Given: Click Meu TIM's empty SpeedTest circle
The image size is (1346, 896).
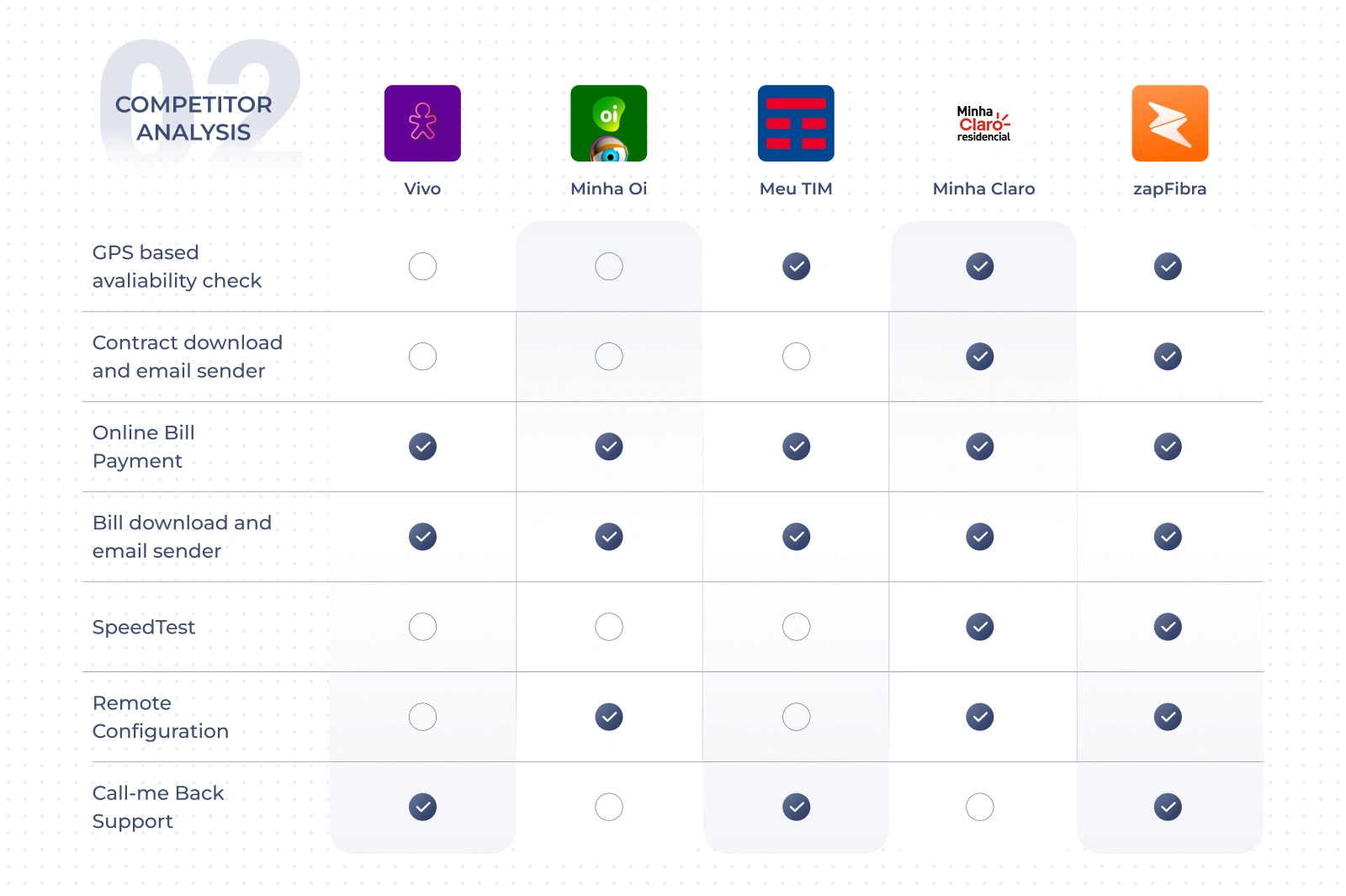Looking at the screenshot, I should tap(796, 627).
